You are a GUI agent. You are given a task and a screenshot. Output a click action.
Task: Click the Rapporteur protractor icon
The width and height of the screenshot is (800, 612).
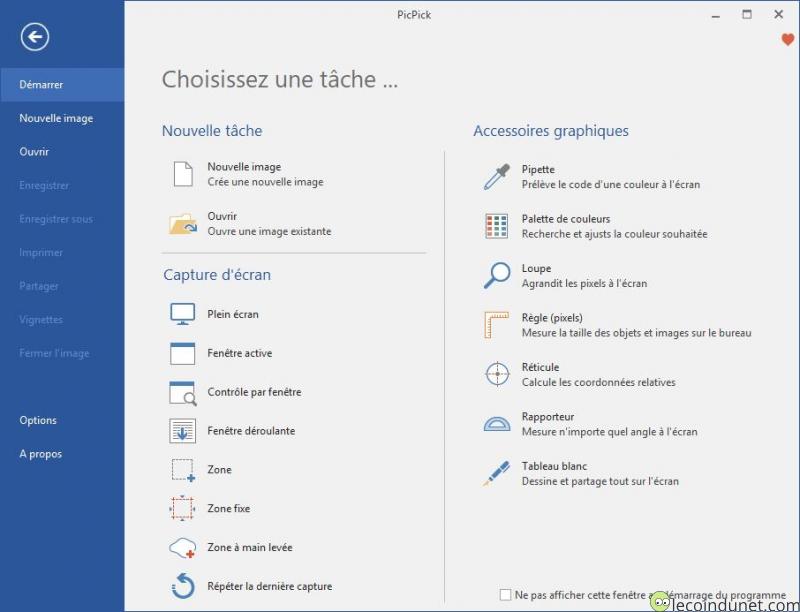497,424
